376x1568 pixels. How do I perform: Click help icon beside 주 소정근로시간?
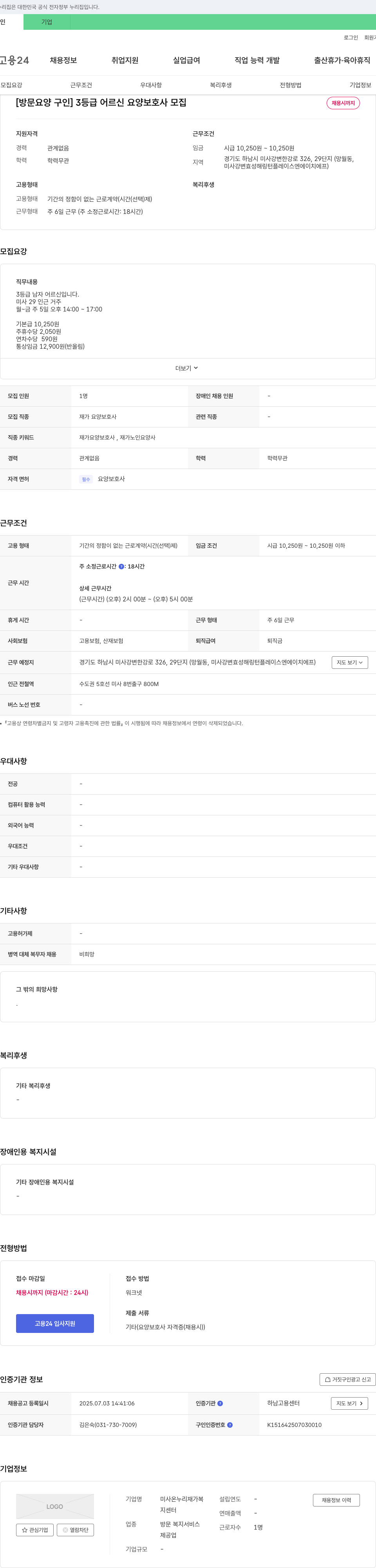click(121, 567)
